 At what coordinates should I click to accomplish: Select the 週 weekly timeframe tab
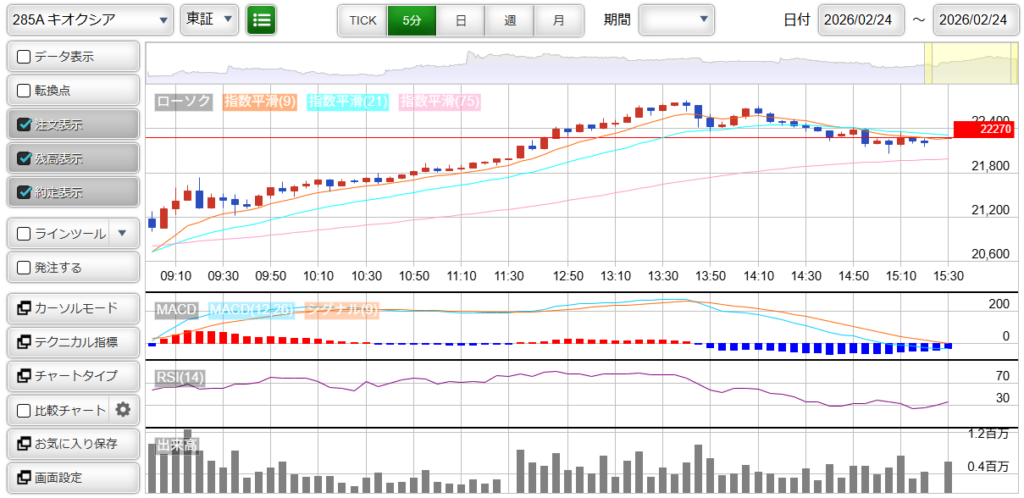pos(510,20)
